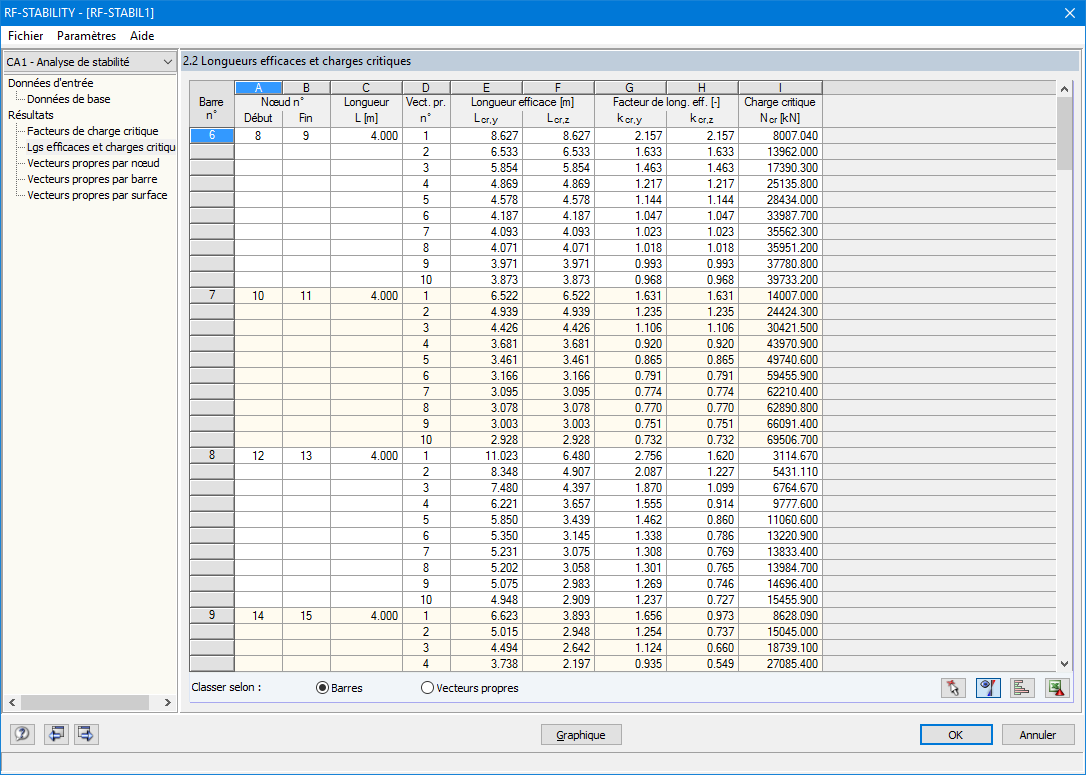This screenshot has height=775, width=1086.
Task: Open the Fichier menu
Action: pos(26,36)
